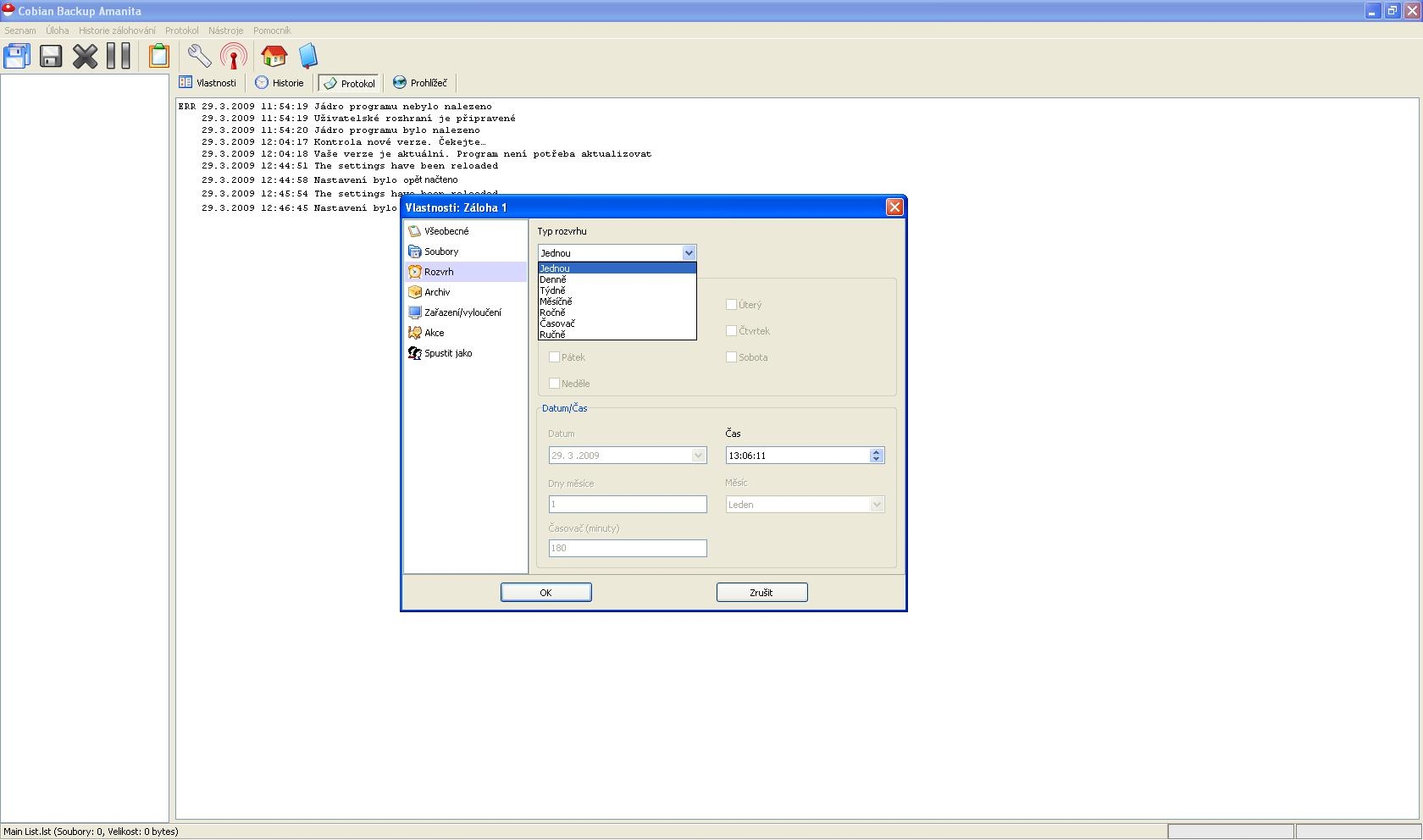Open settings via the wrench icon
This screenshot has height=840, width=1423.
click(199, 56)
